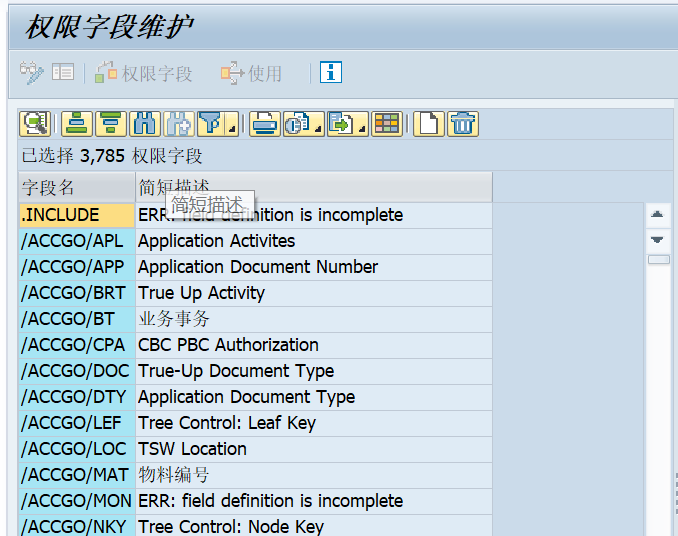Click the scroll down arrow of the list
This screenshot has width=678, height=536.
click(x=657, y=240)
